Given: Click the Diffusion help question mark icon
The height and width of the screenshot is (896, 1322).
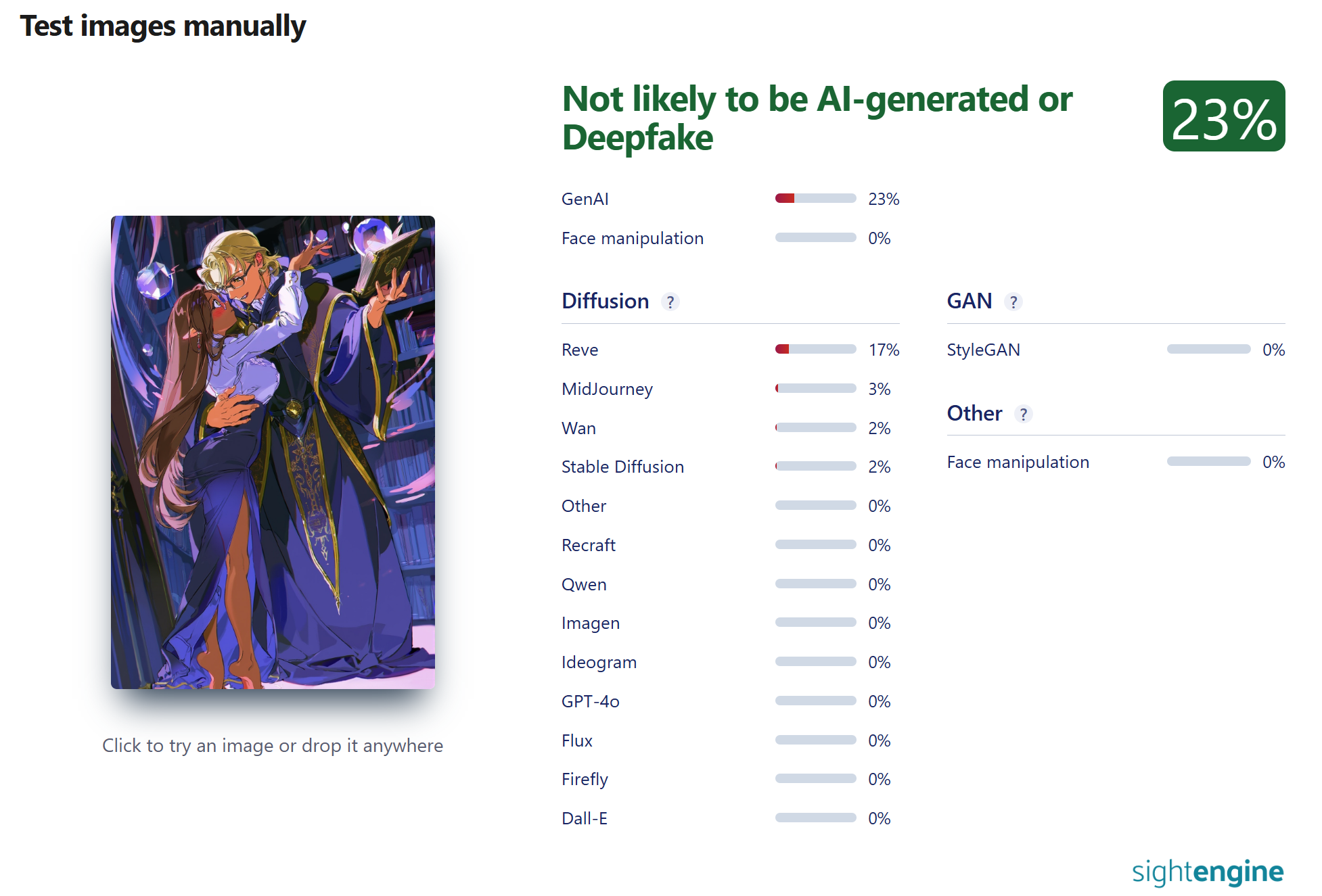Looking at the screenshot, I should (x=670, y=302).
